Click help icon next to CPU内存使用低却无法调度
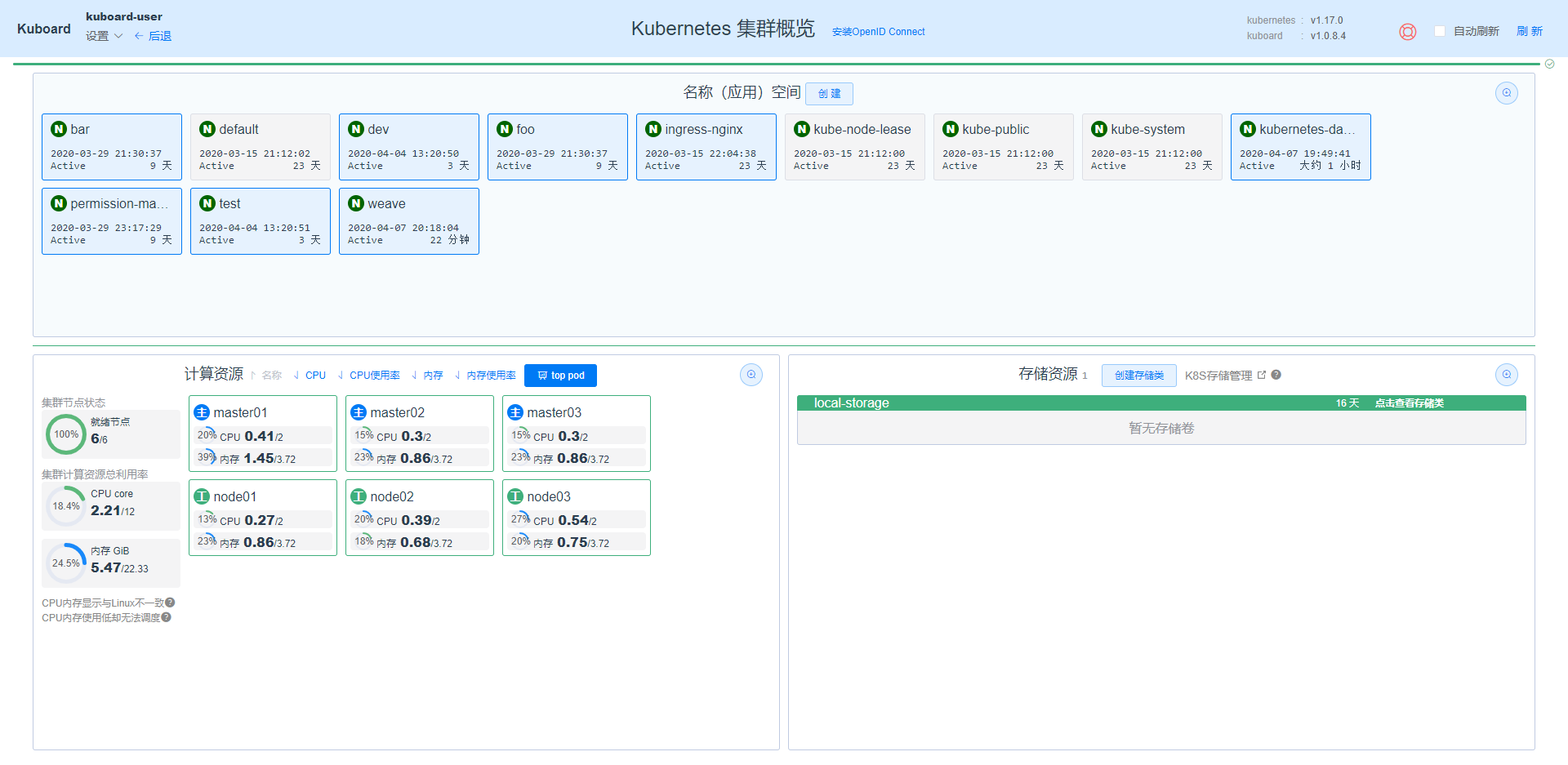Image resolution: width=1568 pixels, height=765 pixels. 166,617
